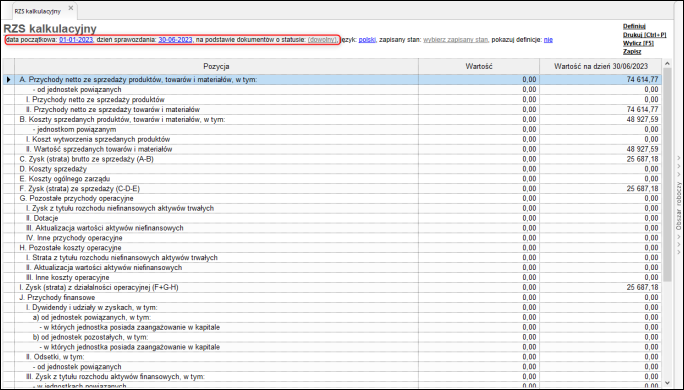Click the vertical scrollbar thumb
The height and width of the screenshot is (390, 684).
point(667,174)
